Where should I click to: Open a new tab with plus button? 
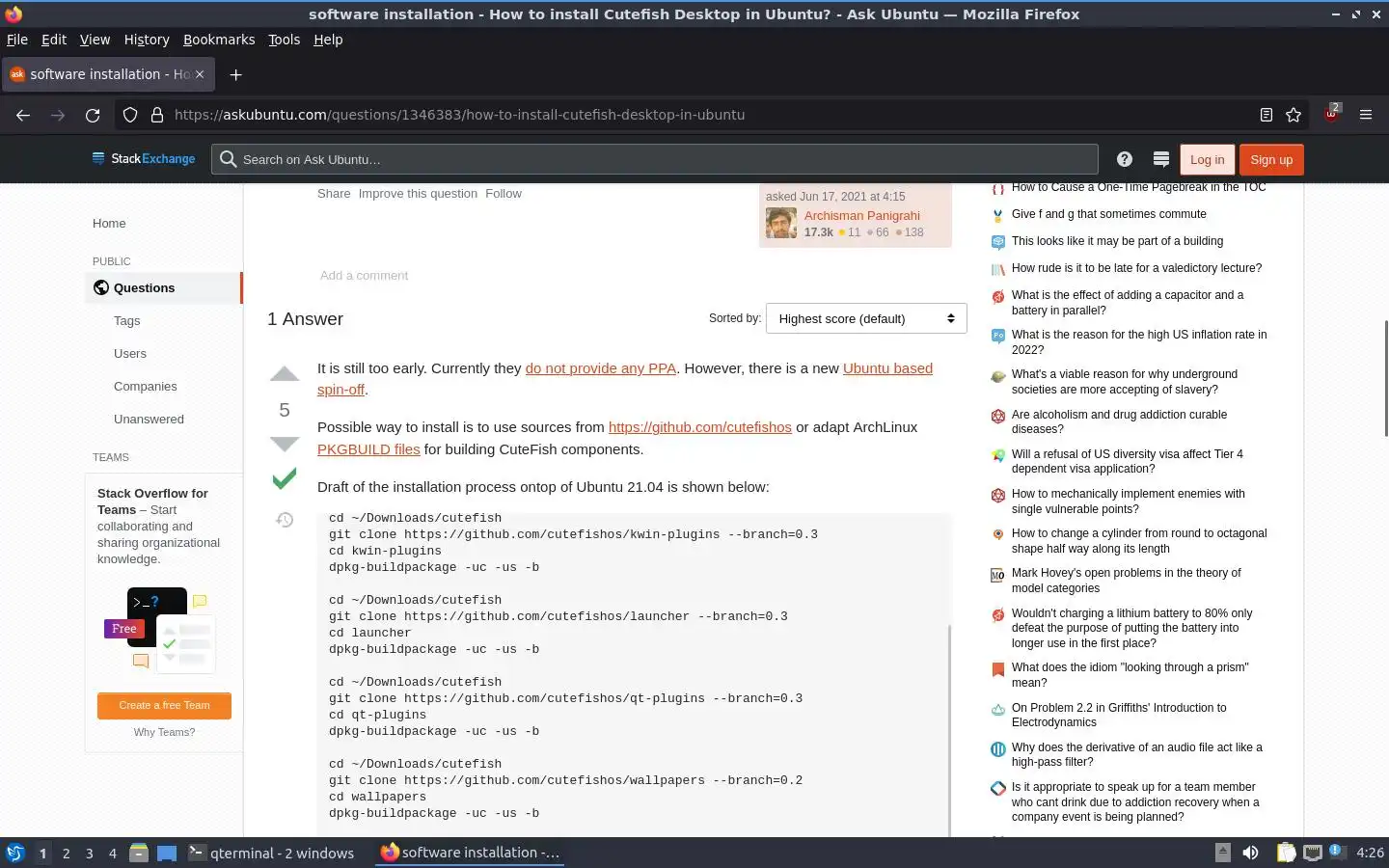pyautogui.click(x=235, y=74)
